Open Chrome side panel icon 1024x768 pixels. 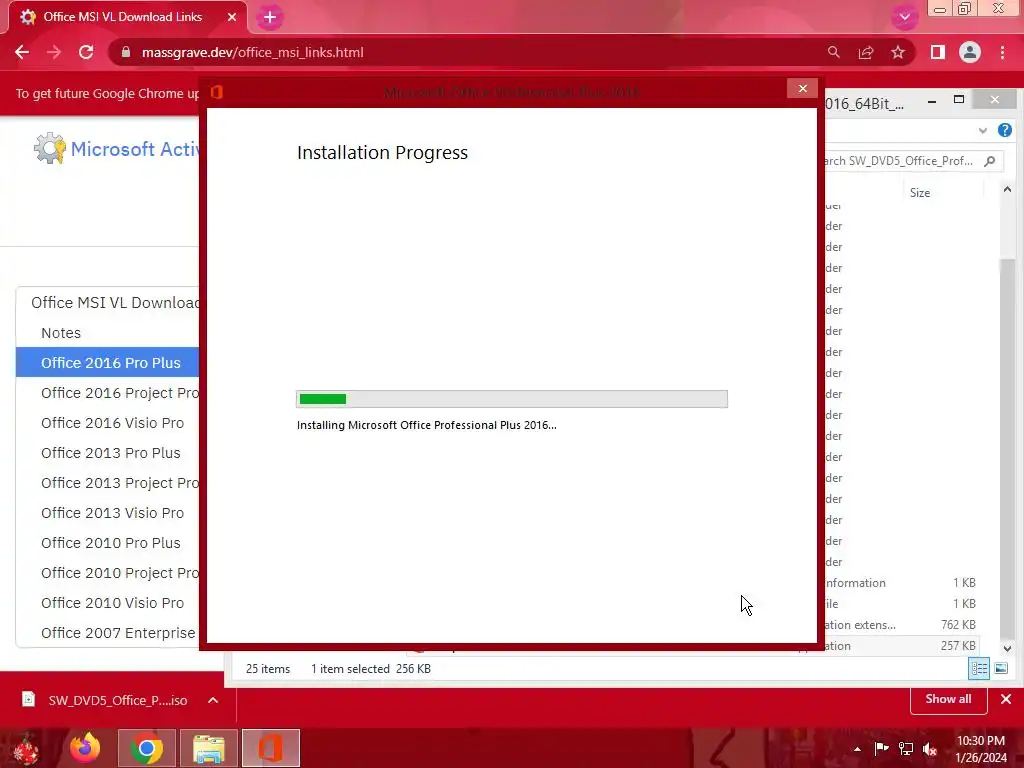coord(938,52)
